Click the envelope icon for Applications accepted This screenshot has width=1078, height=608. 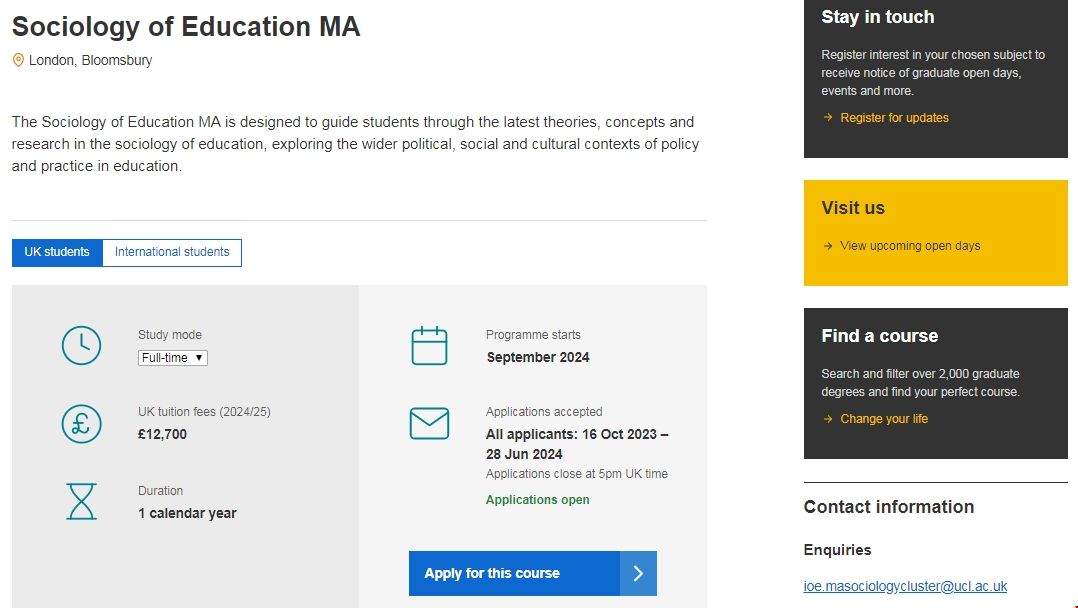point(429,423)
